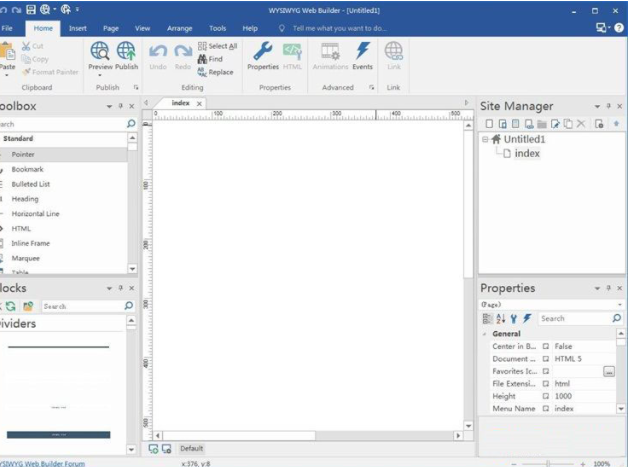632x467 pixels.
Task: Collapse the General properties category
Action: 484,334
